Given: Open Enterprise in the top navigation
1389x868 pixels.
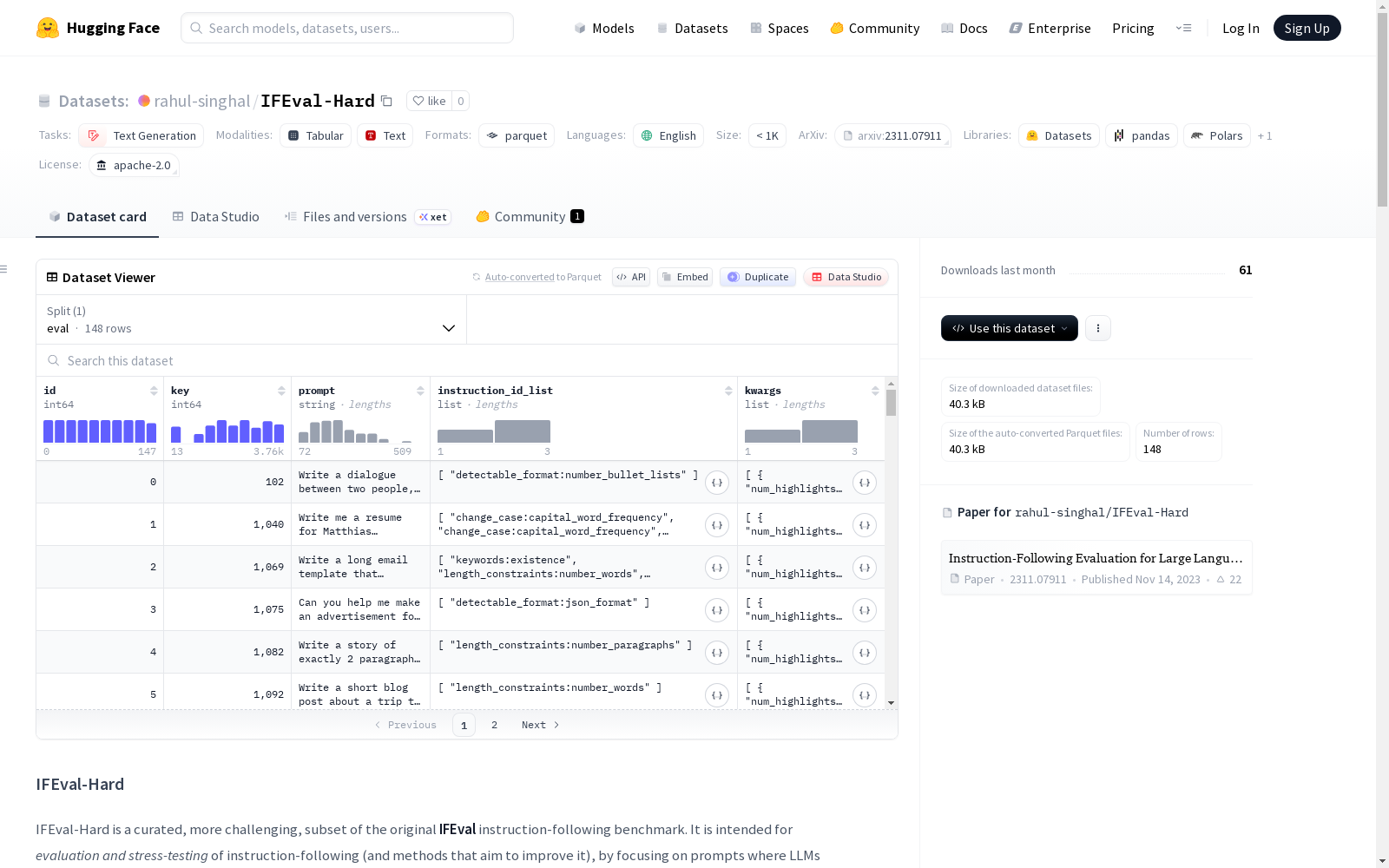Looking at the screenshot, I should (1050, 28).
